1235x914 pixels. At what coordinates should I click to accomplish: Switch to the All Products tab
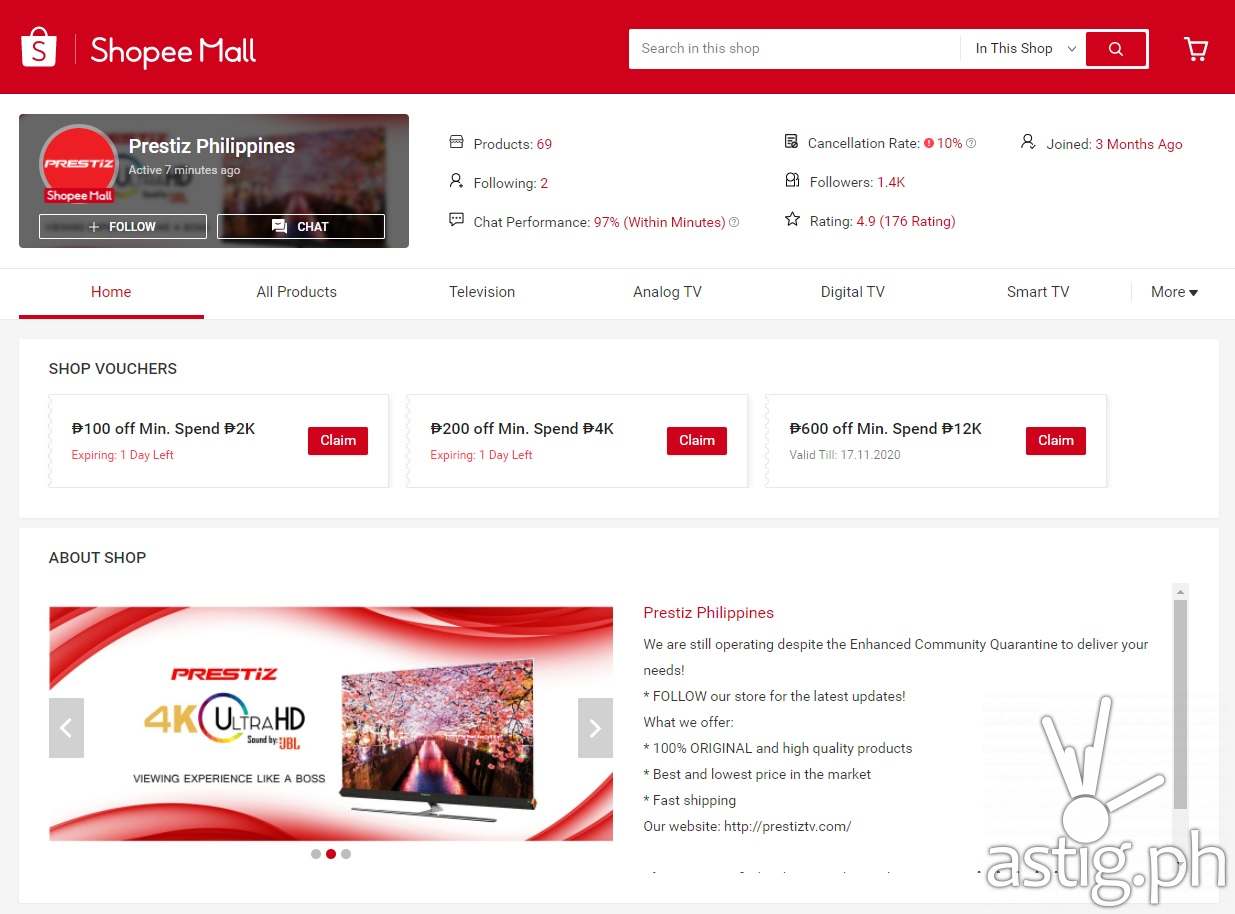click(x=296, y=292)
